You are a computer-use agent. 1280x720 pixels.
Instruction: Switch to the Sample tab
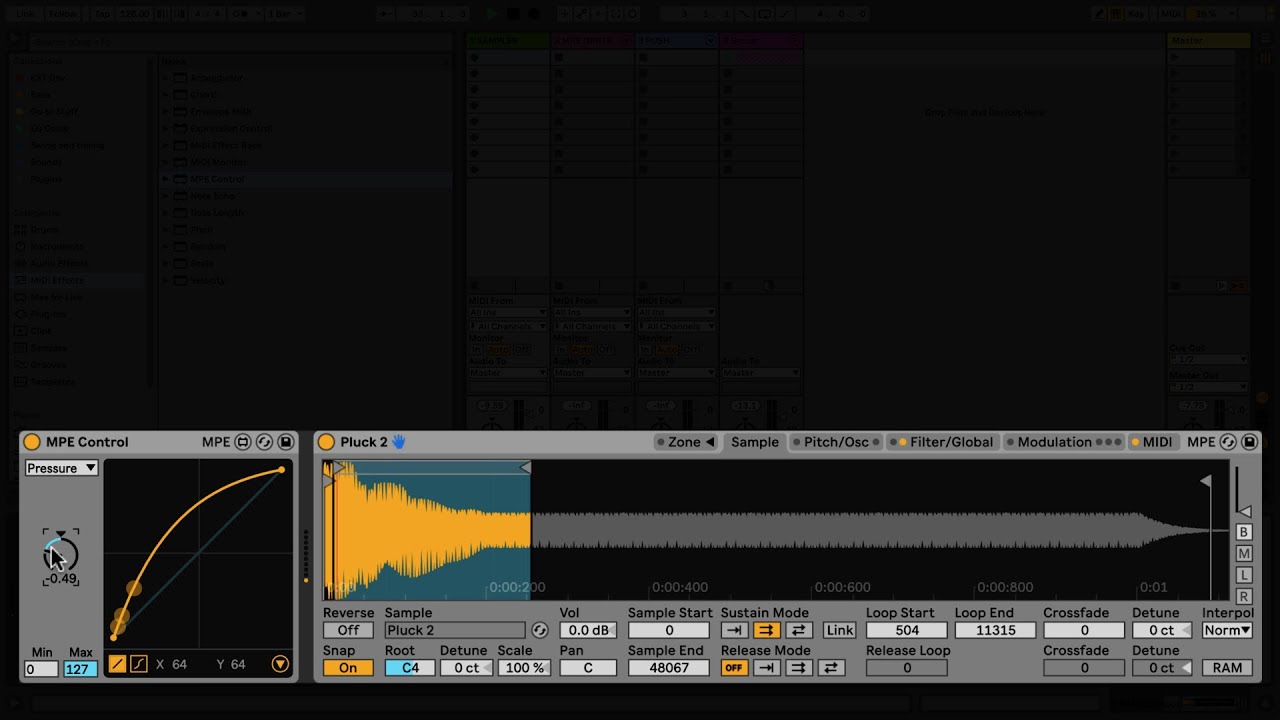(755, 442)
